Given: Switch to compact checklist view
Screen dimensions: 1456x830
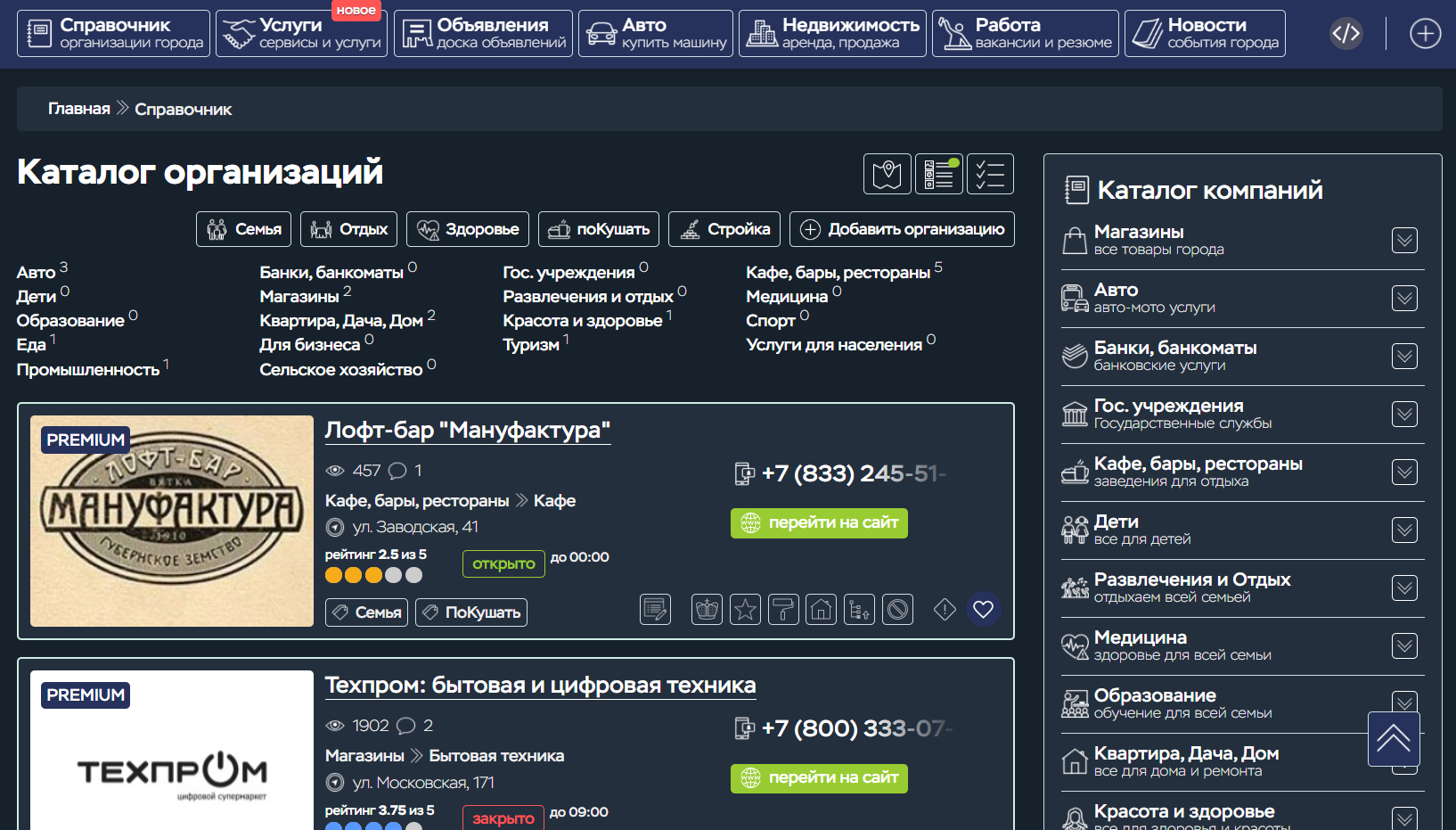Looking at the screenshot, I should 990,174.
